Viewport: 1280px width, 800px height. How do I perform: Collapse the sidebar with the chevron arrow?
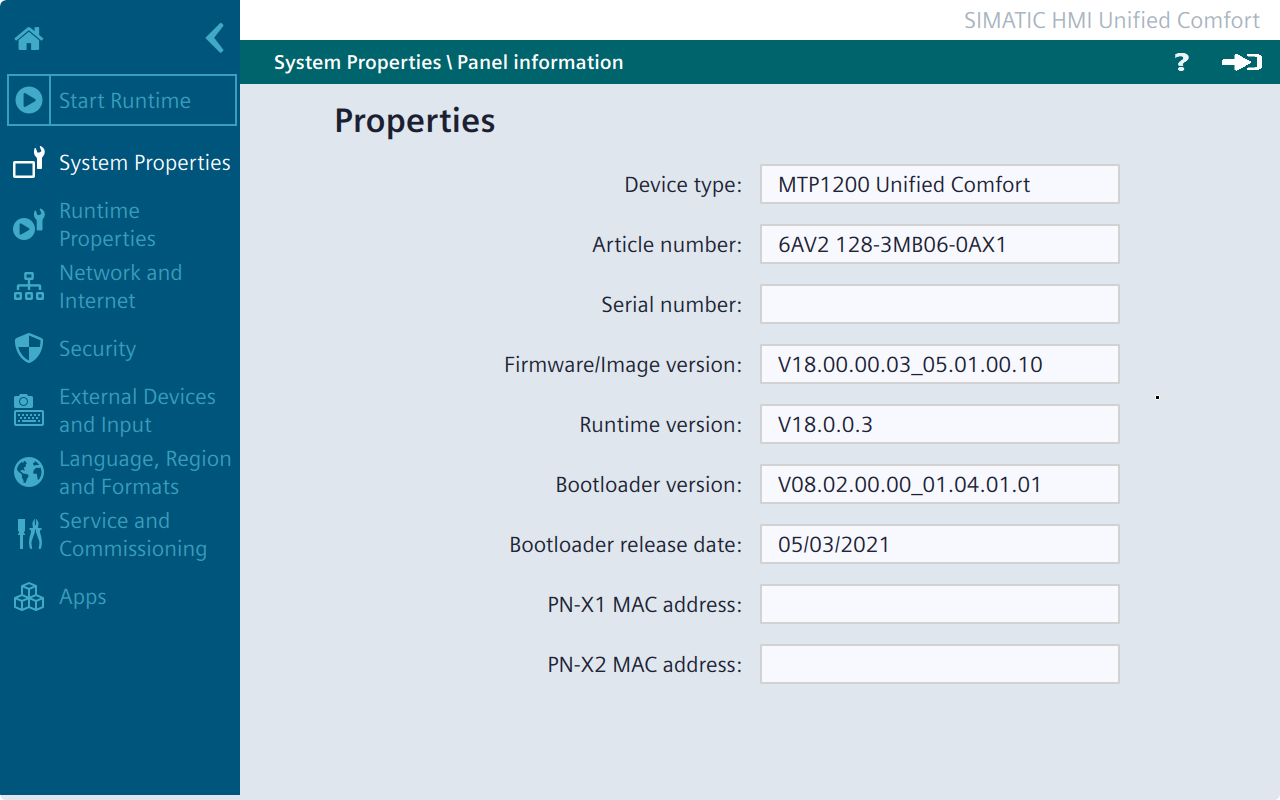click(x=214, y=39)
